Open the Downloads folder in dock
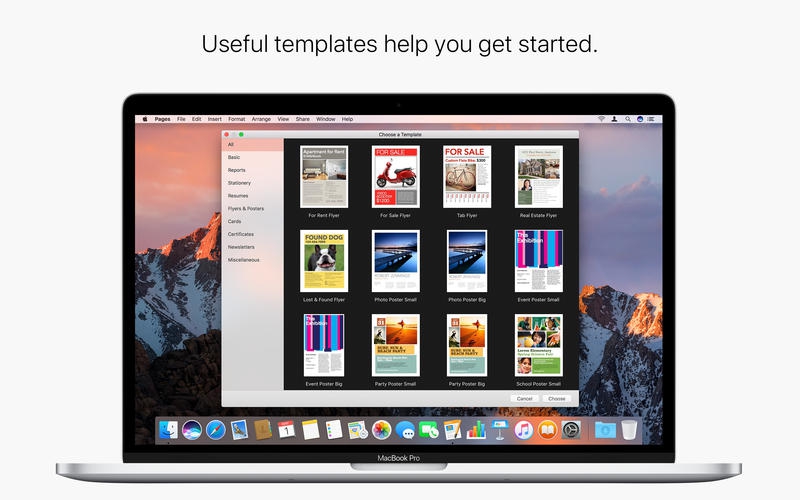This screenshot has width=800, height=500. coord(605,430)
